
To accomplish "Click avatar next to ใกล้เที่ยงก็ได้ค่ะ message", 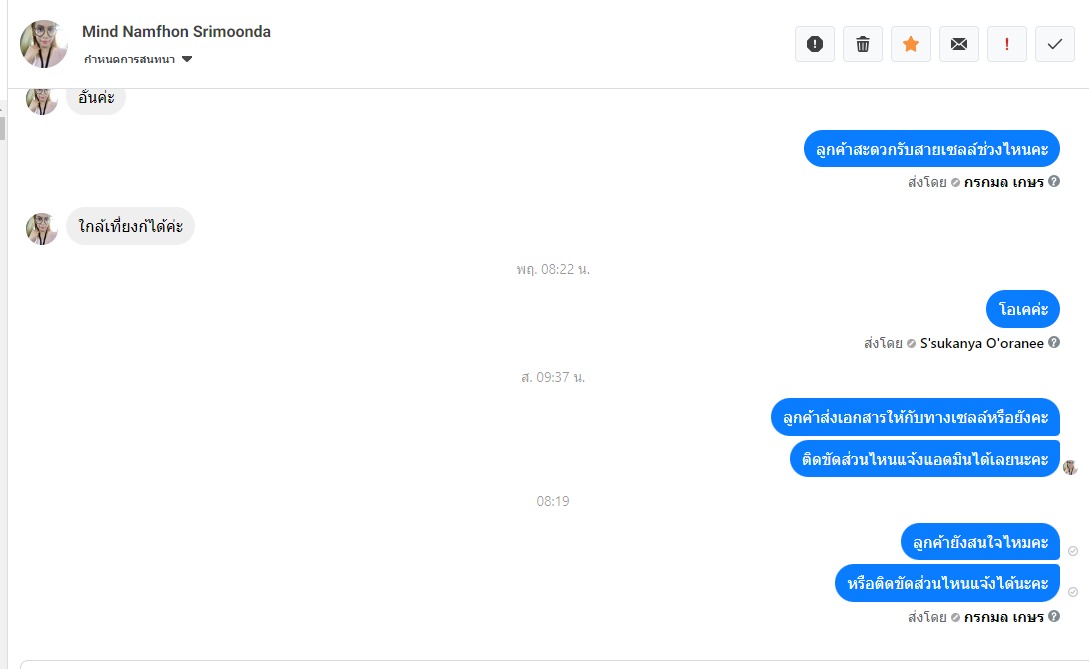I will [42, 229].
